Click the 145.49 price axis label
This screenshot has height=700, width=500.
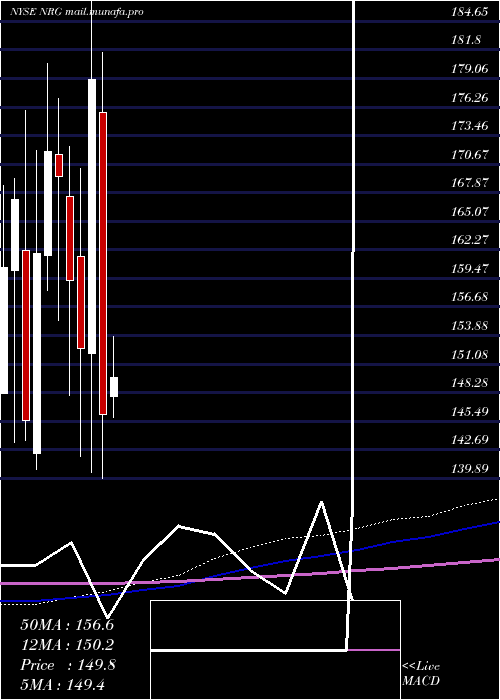pyautogui.click(x=469, y=411)
